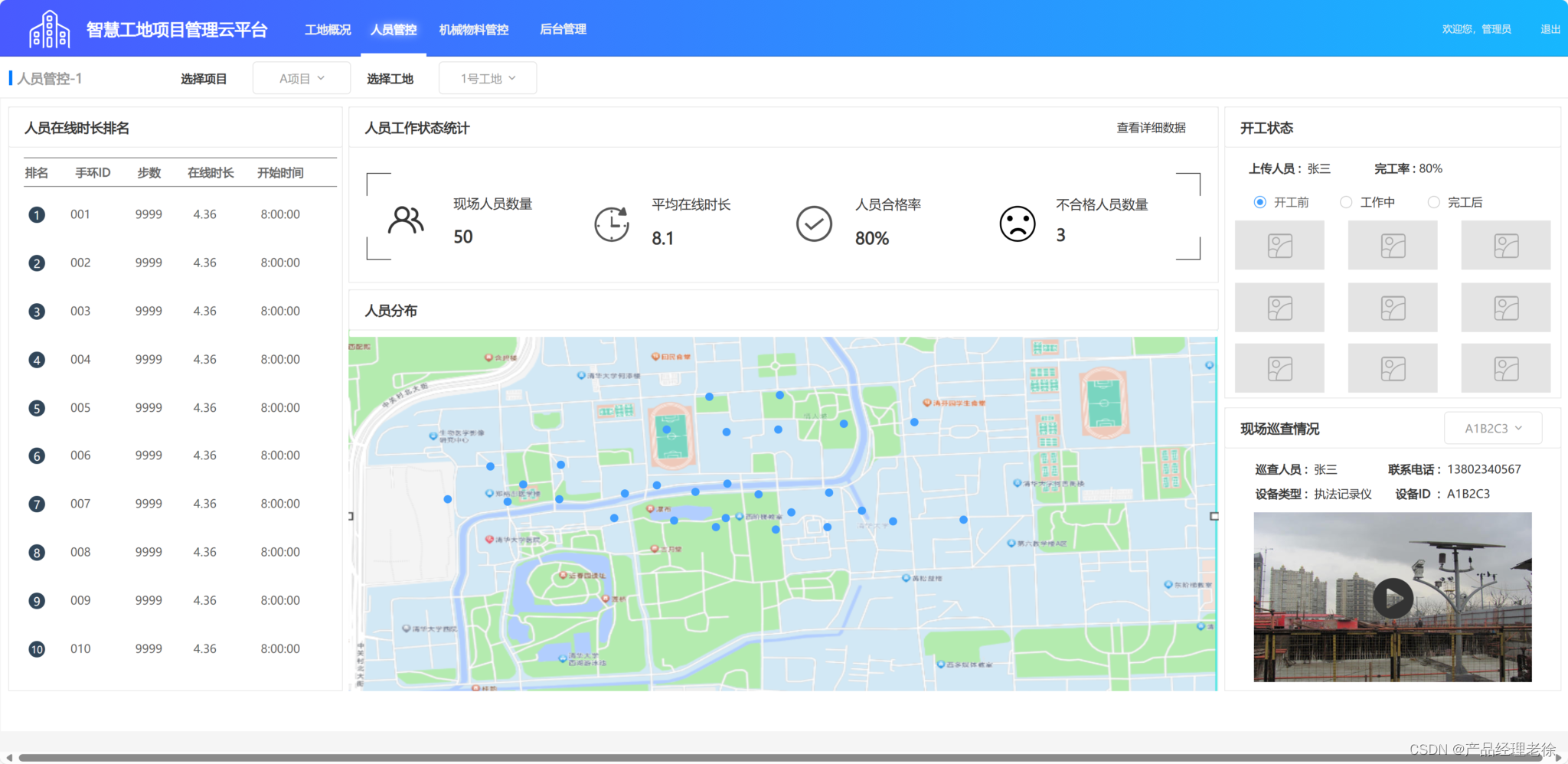Click 退出 logout link

[x=1550, y=29]
